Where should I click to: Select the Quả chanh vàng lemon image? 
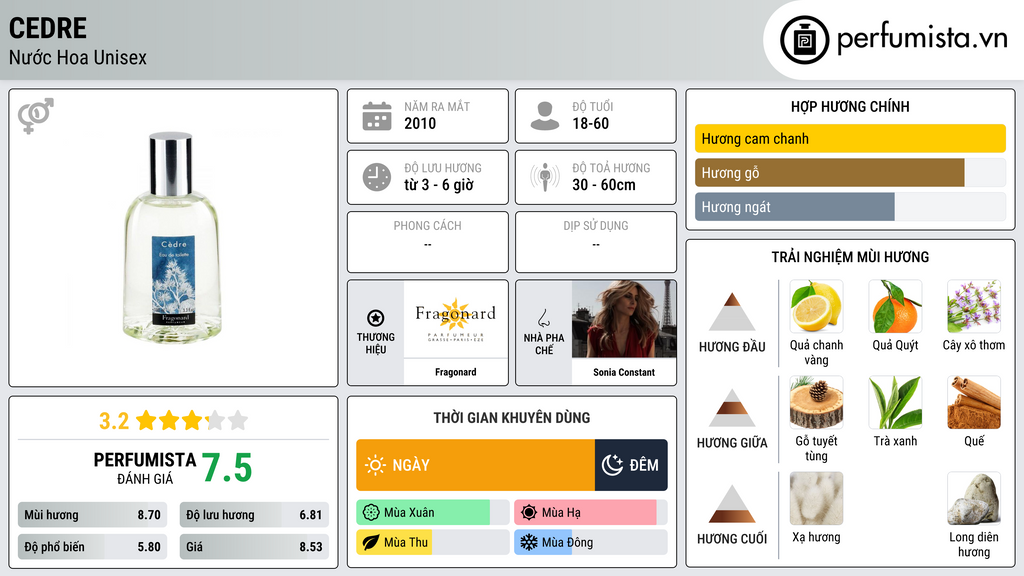coord(816,306)
